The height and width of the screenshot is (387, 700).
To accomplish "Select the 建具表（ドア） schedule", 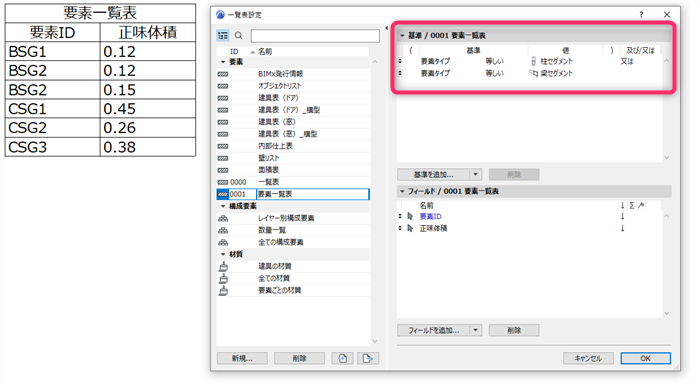I will coord(293,98).
